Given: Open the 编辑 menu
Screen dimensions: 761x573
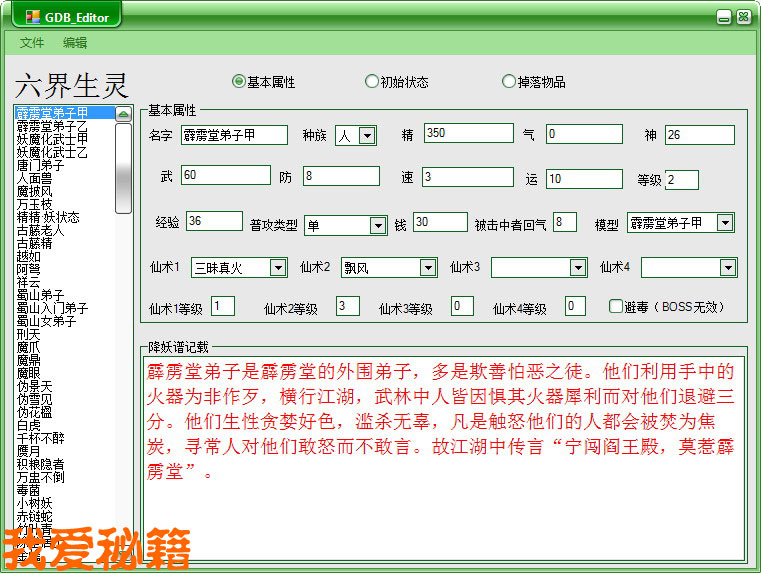Looking at the screenshot, I should click(x=75, y=43).
